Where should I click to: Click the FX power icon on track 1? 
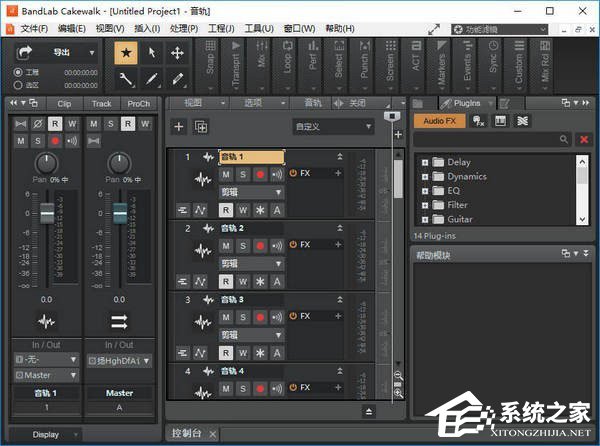(293, 173)
